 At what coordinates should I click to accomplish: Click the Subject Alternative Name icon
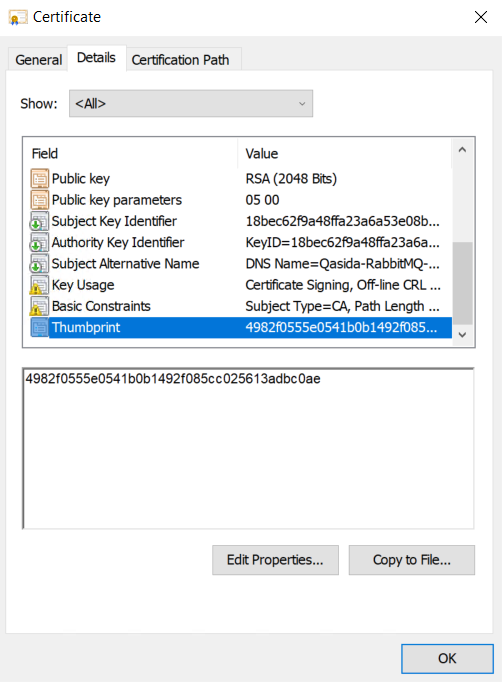click(39, 264)
